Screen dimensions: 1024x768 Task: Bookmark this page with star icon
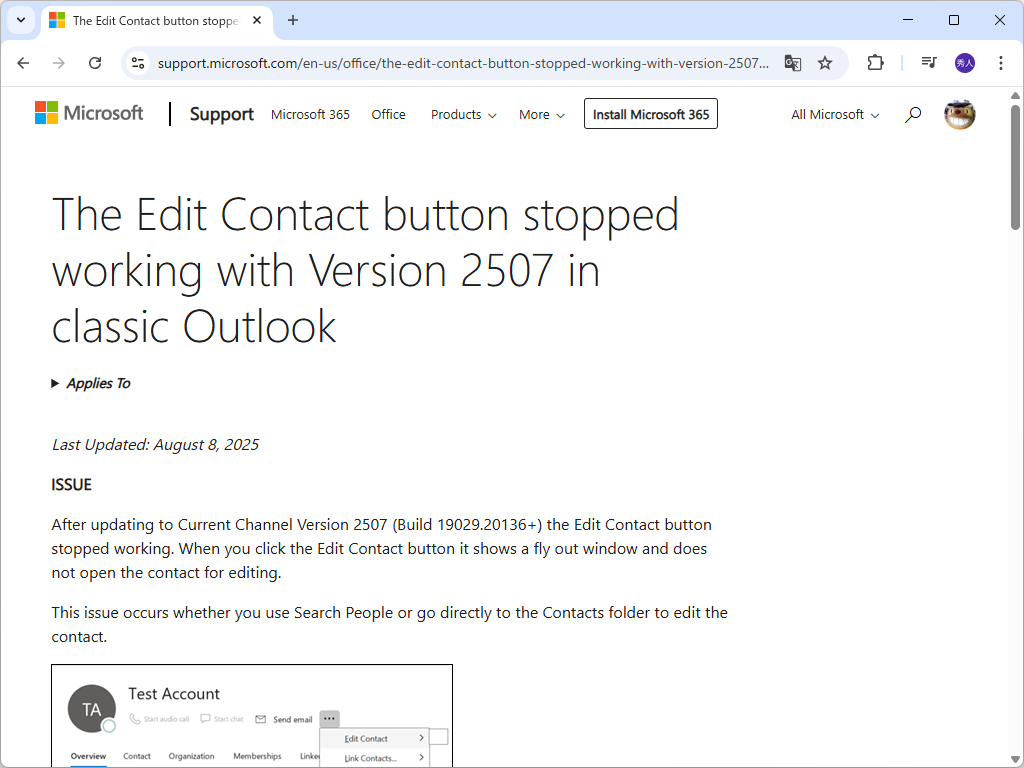click(x=825, y=63)
